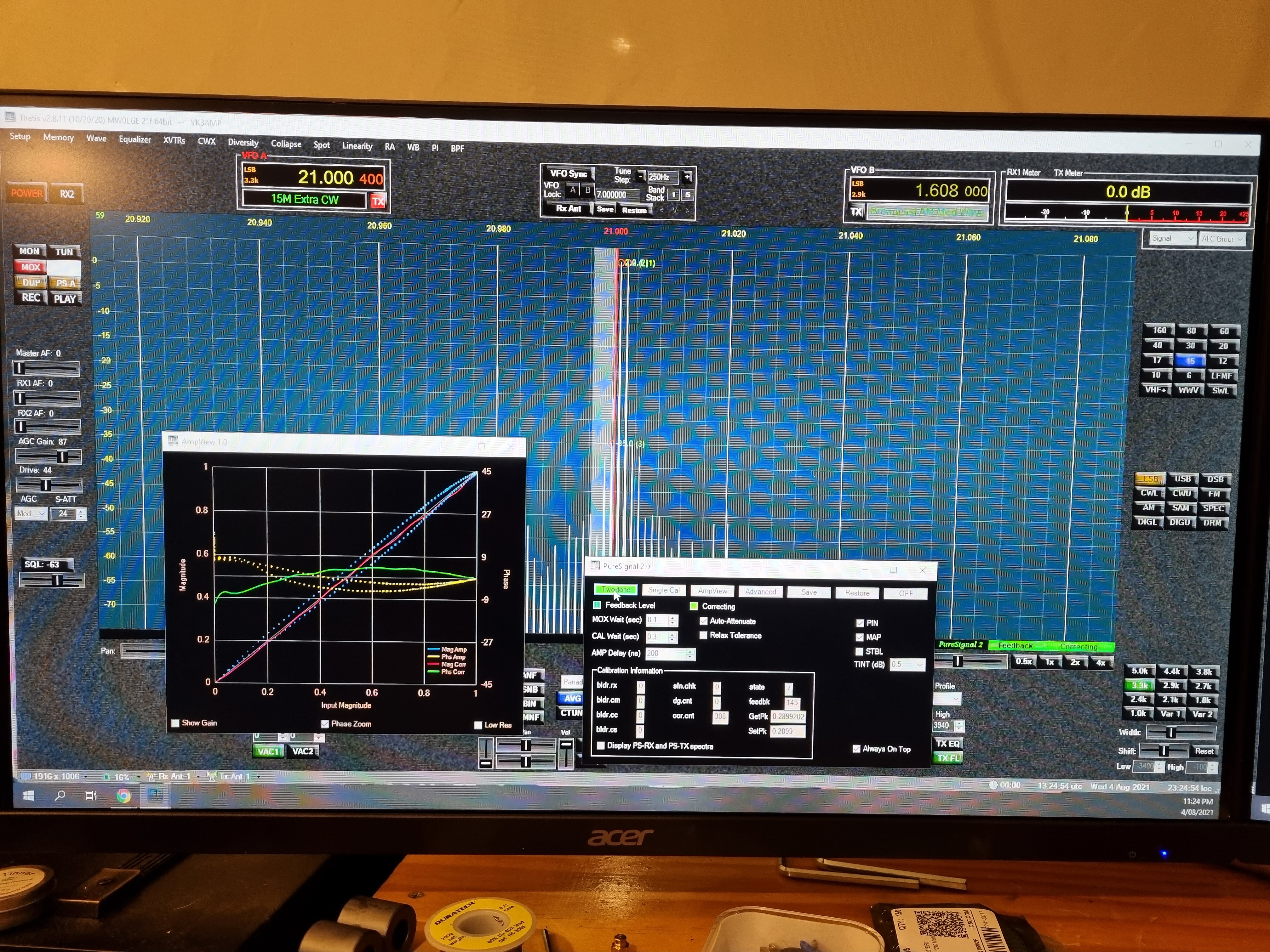Click the AmpView window title icon

(x=173, y=441)
